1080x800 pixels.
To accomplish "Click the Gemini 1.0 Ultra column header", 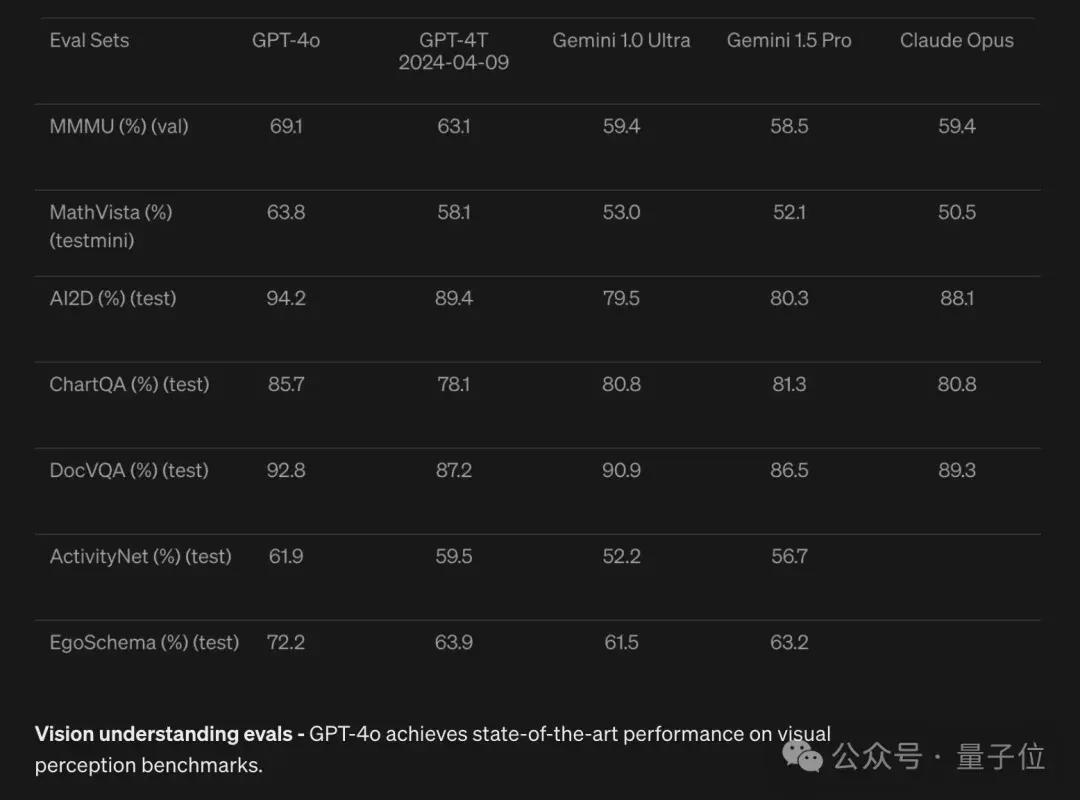I will point(621,40).
